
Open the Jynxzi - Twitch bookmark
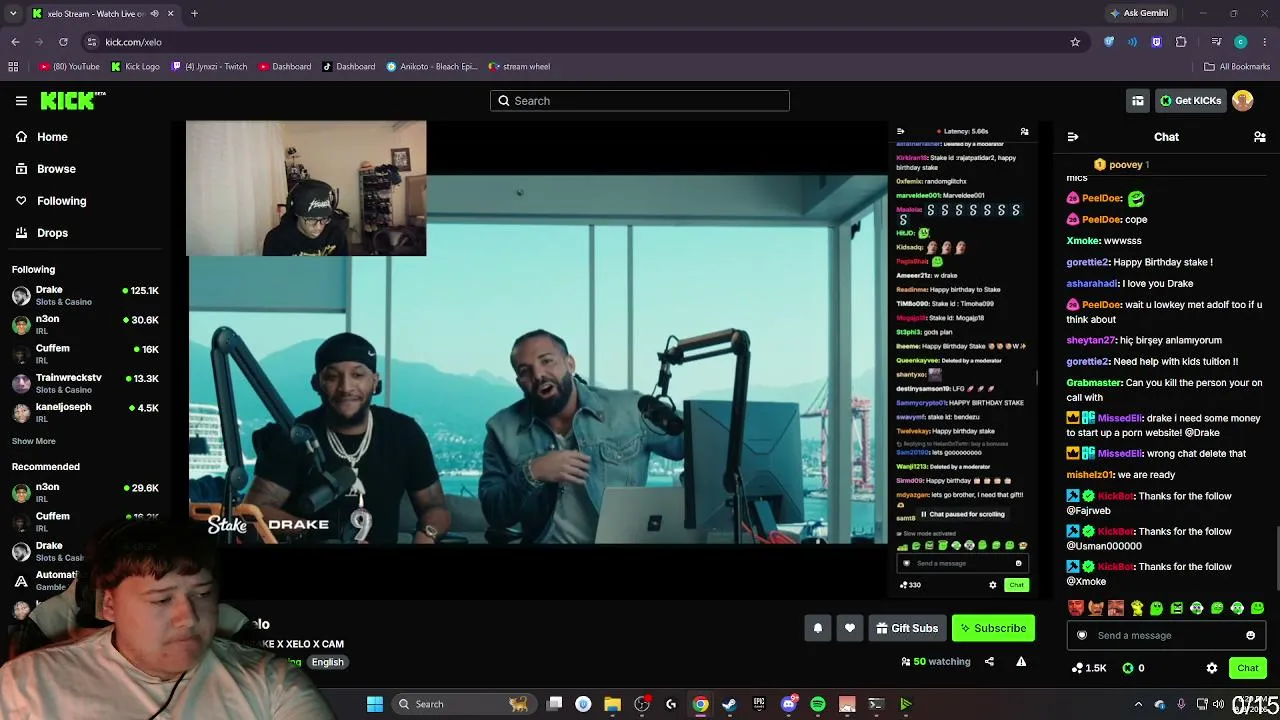click(x=210, y=67)
